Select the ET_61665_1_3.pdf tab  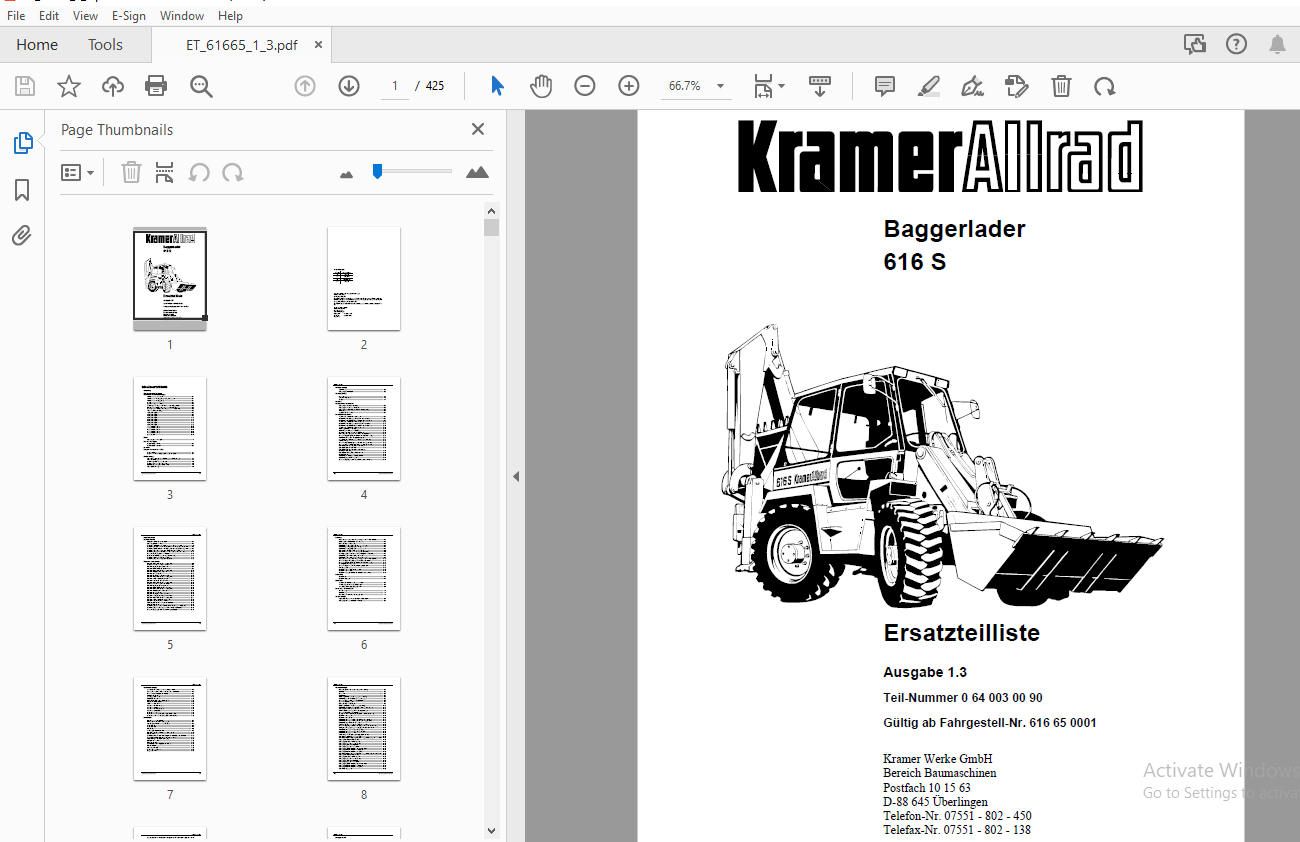[x=241, y=45]
